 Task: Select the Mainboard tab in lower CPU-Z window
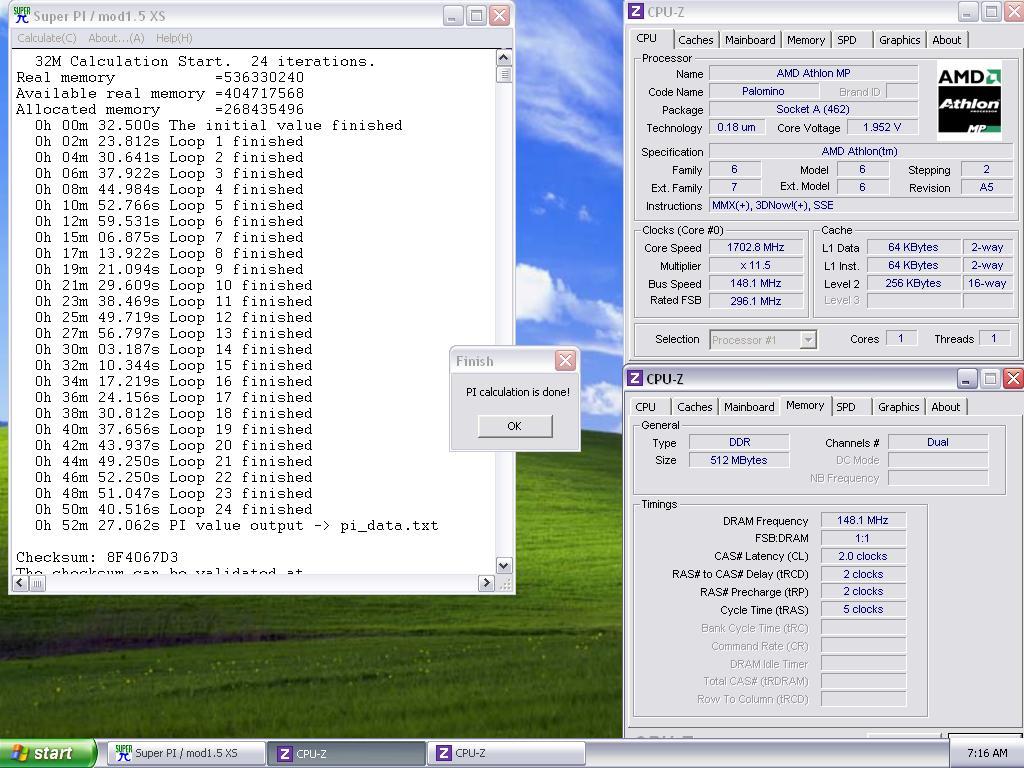tap(749, 407)
